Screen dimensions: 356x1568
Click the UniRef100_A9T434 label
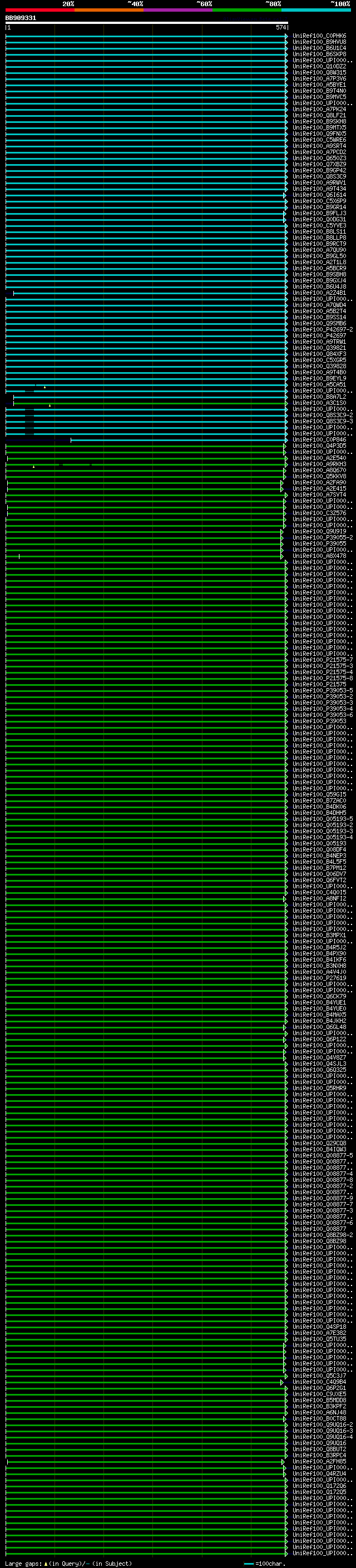tap(319, 189)
